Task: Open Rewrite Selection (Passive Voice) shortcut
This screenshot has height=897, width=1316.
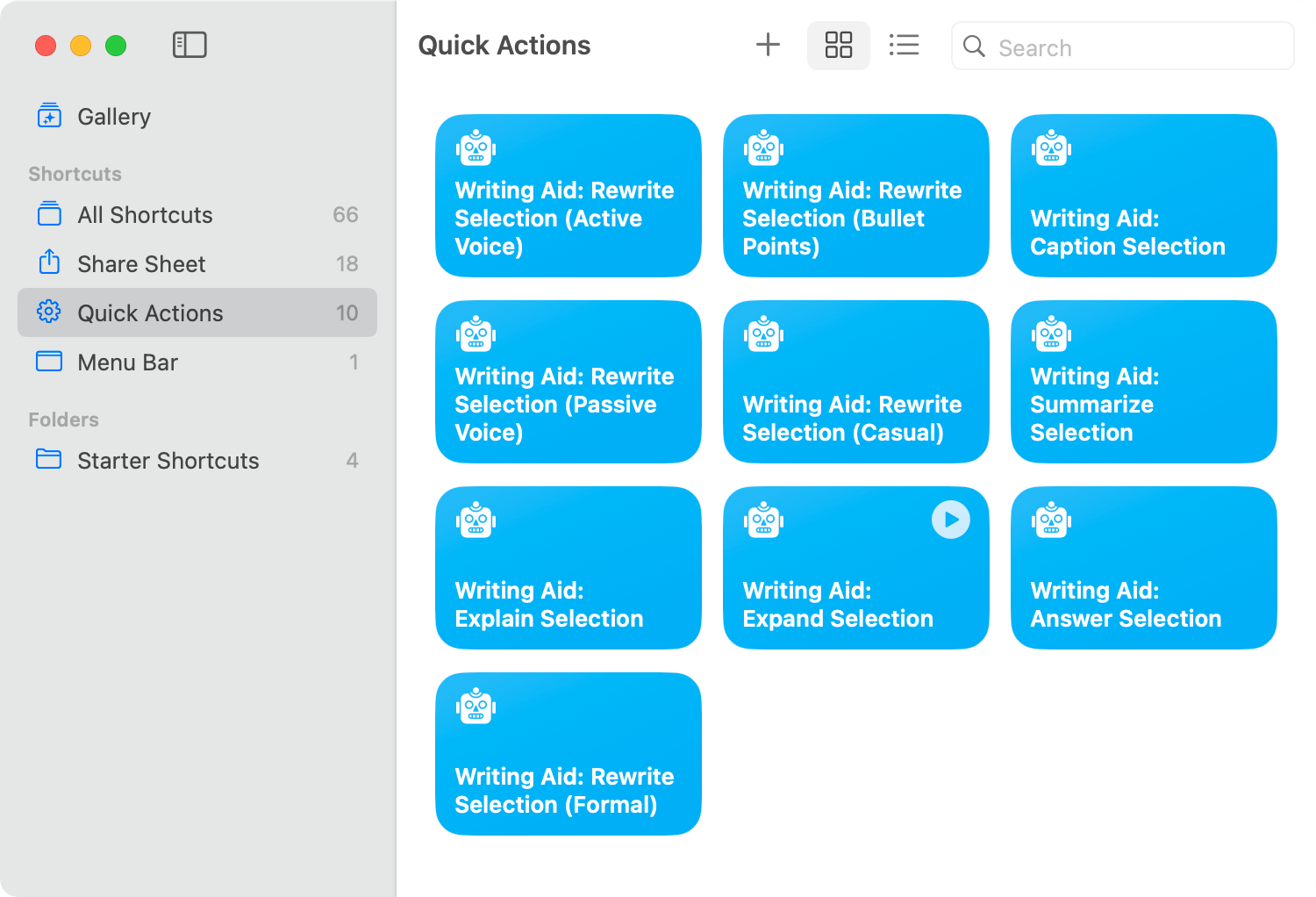Action: coord(569,382)
